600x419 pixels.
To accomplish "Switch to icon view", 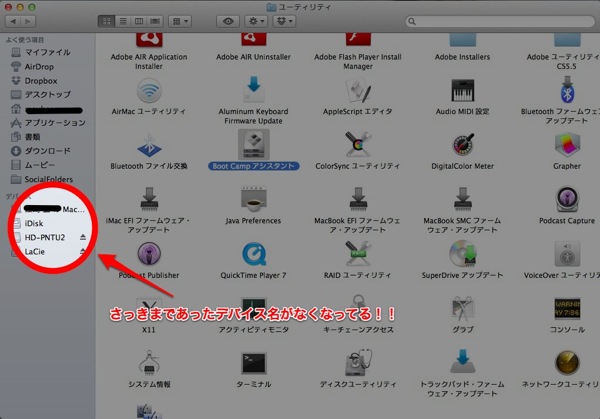I will click(106, 21).
